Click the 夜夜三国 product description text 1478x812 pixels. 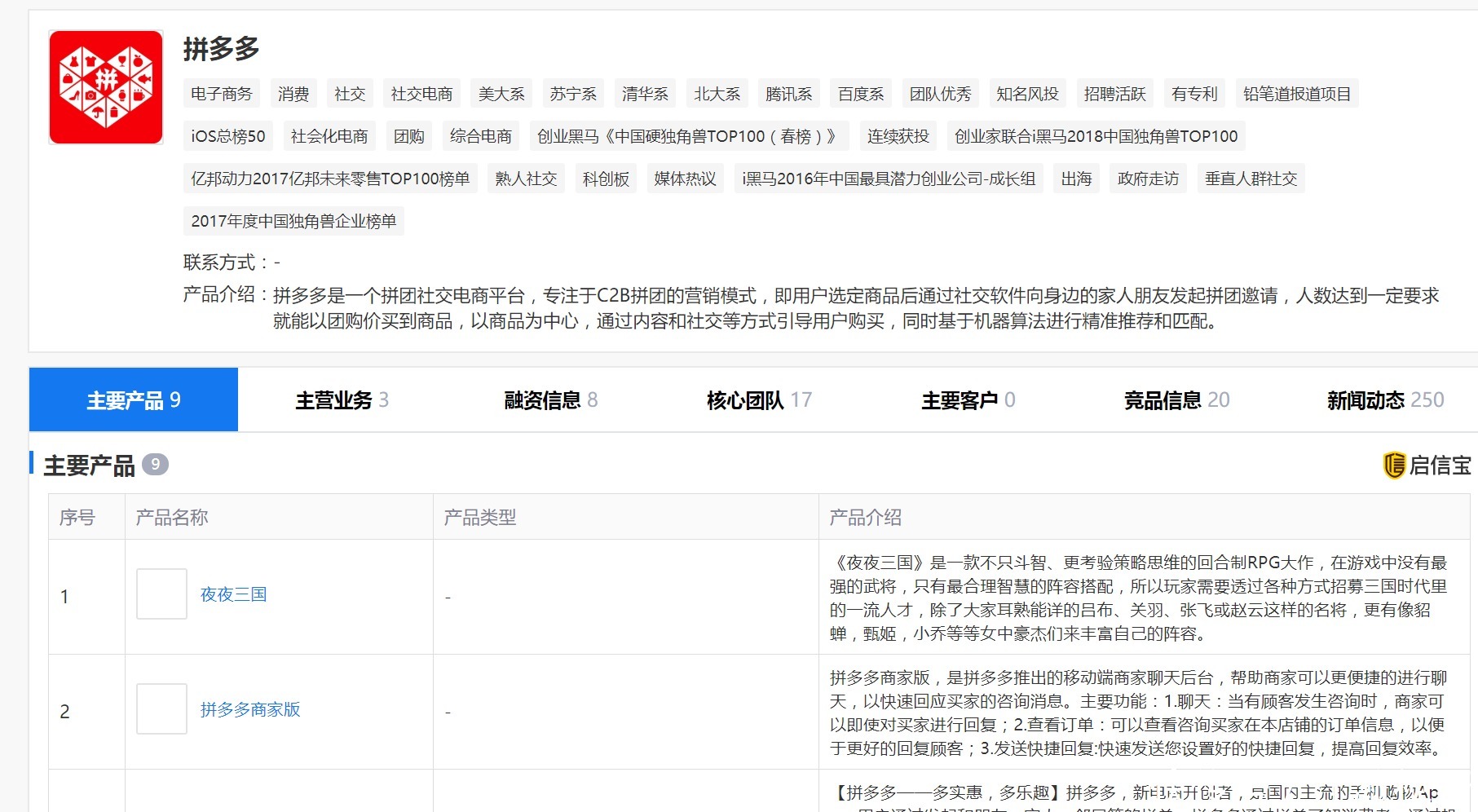coord(1139,598)
